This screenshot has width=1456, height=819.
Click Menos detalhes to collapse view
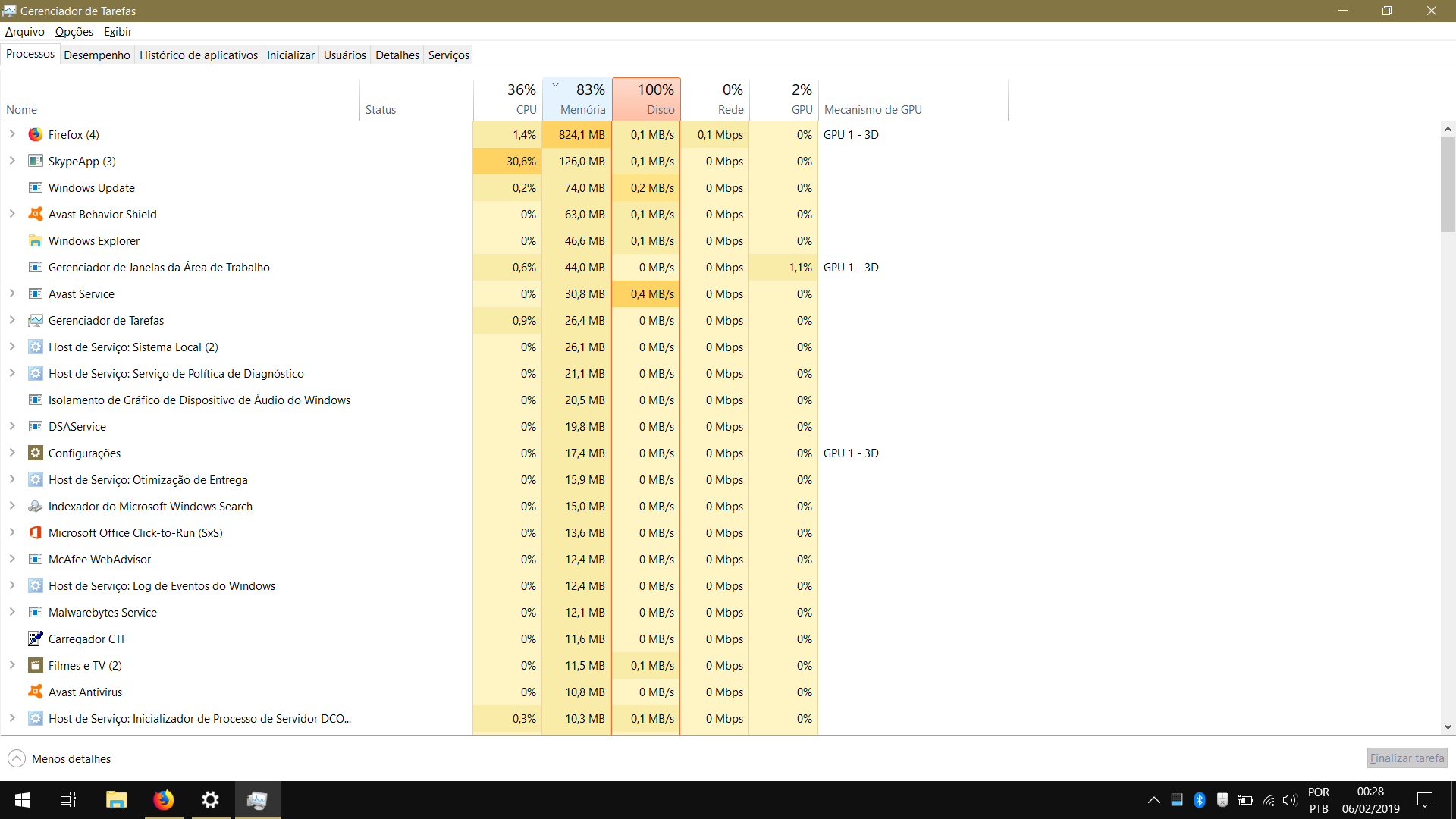59,758
